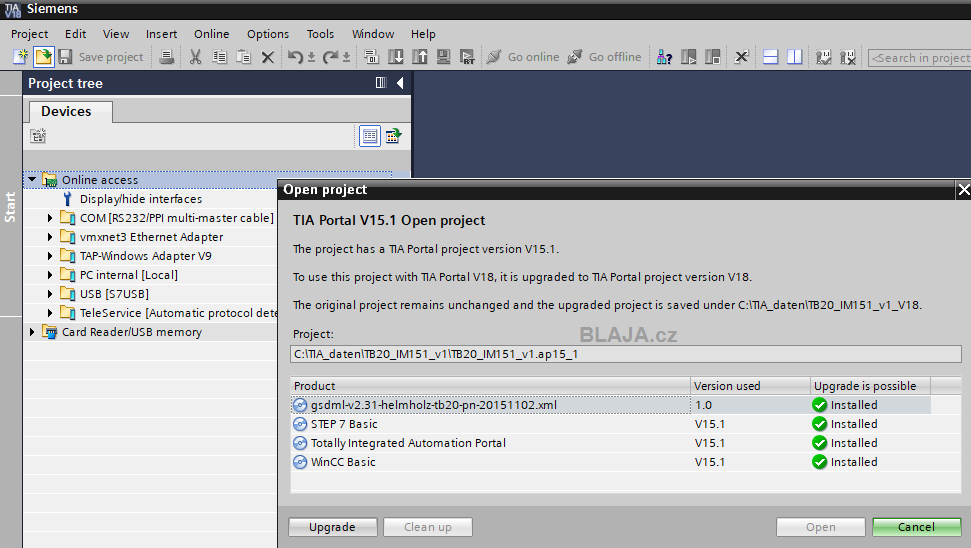Image resolution: width=971 pixels, height=548 pixels.
Task: Click the Delete X icon in toolbar
Action: 268,58
